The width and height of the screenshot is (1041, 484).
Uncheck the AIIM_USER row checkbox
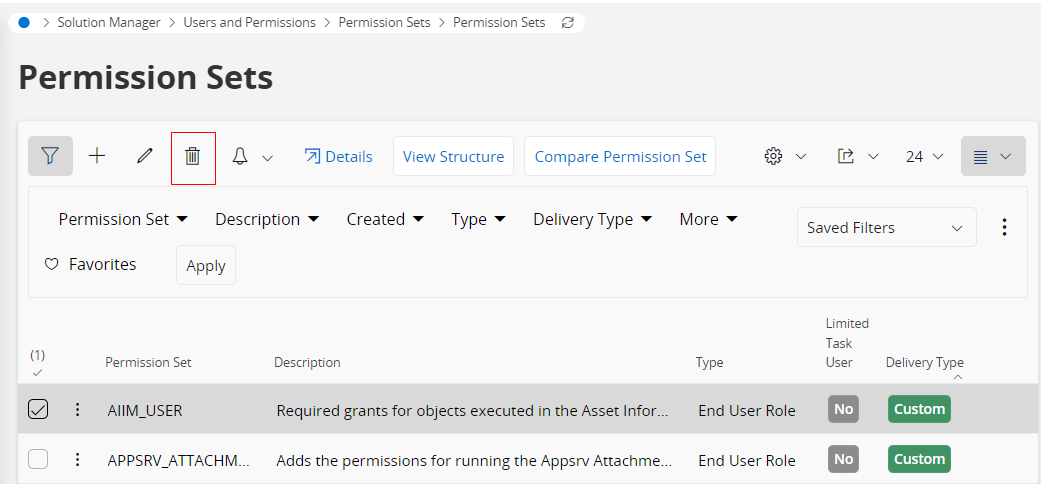[38, 409]
